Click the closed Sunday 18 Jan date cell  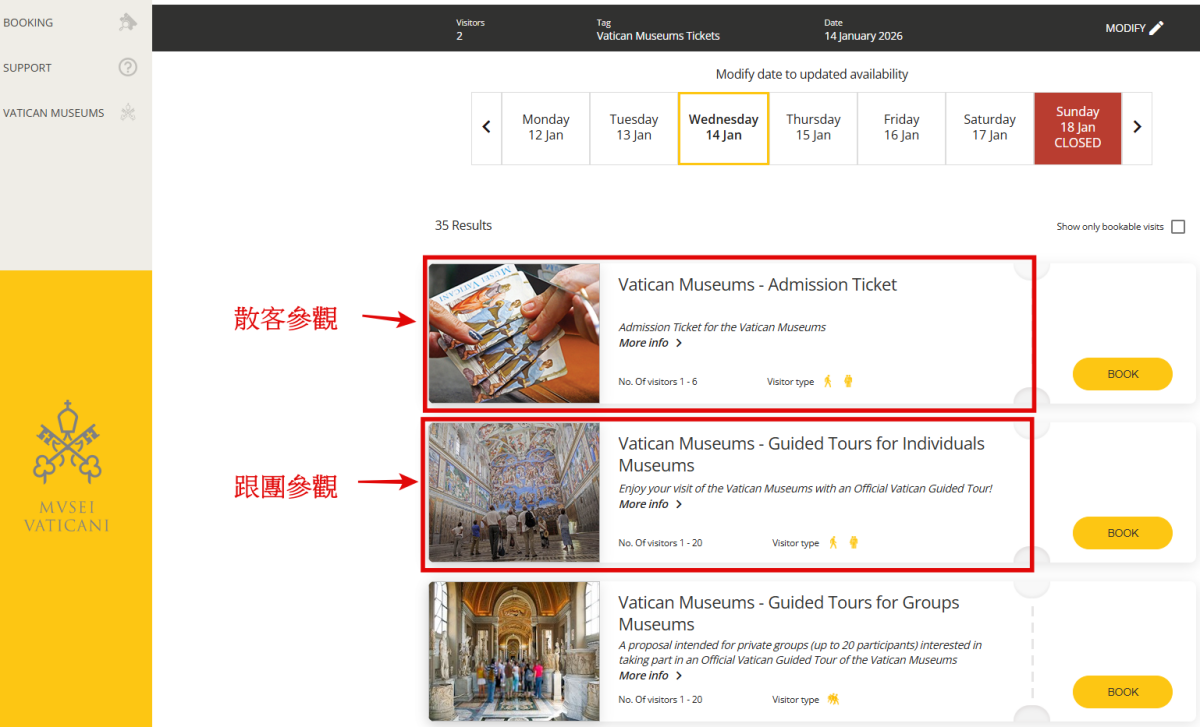(x=1077, y=128)
